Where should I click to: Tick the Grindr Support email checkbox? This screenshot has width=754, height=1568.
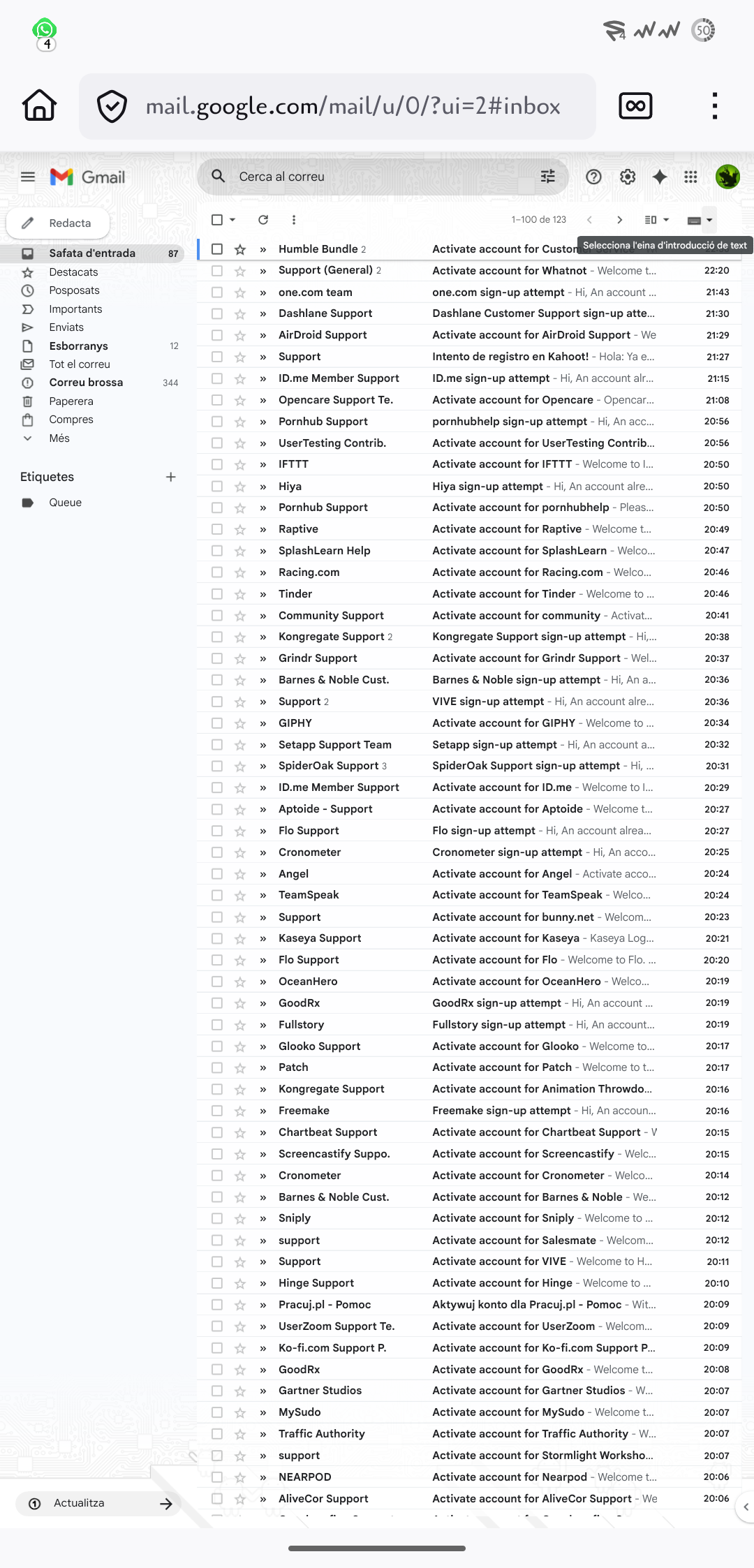pos(217,658)
